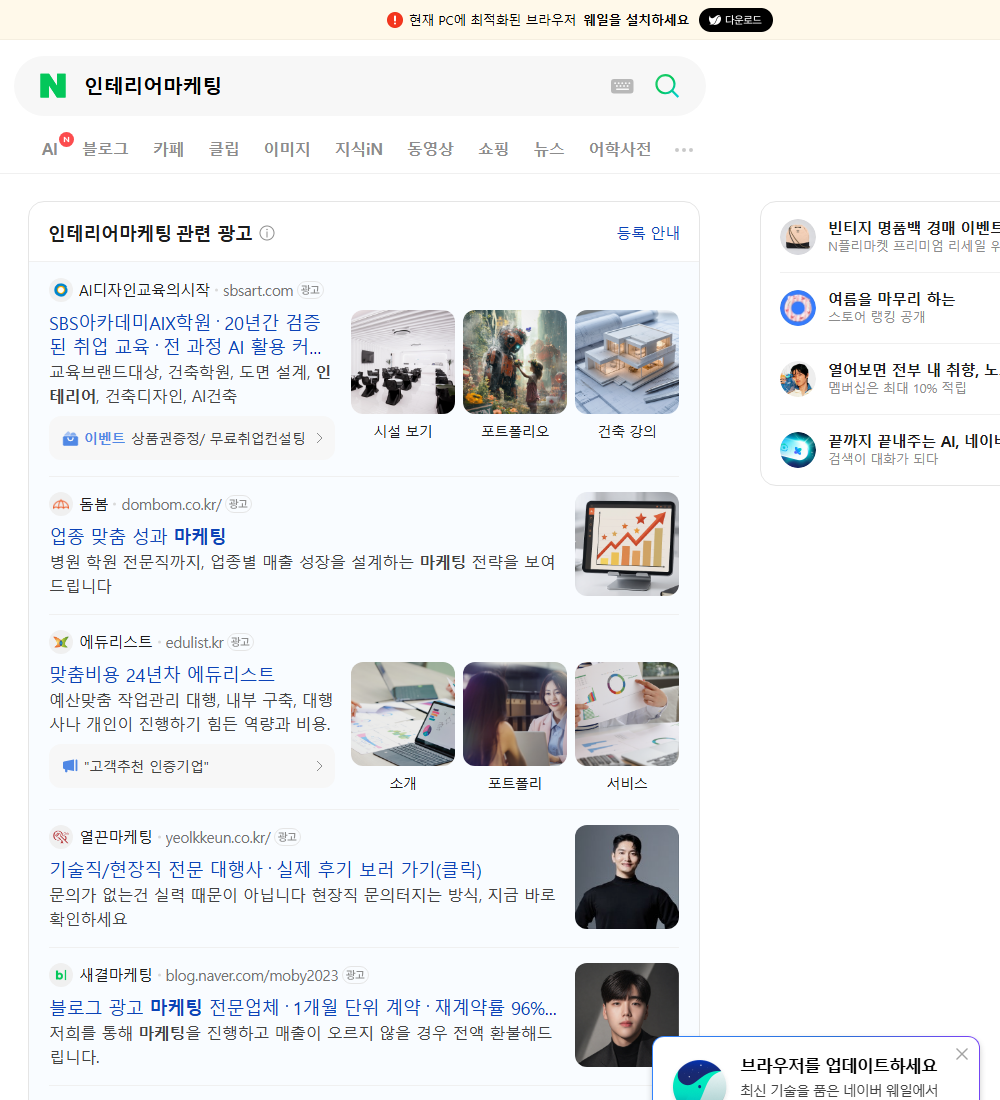Image resolution: width=1000 pixels, height=1100 pixels.
Task: Open the 블로그 광고 마케팅 전문업체 link
Action: [x=302, y=1007]
